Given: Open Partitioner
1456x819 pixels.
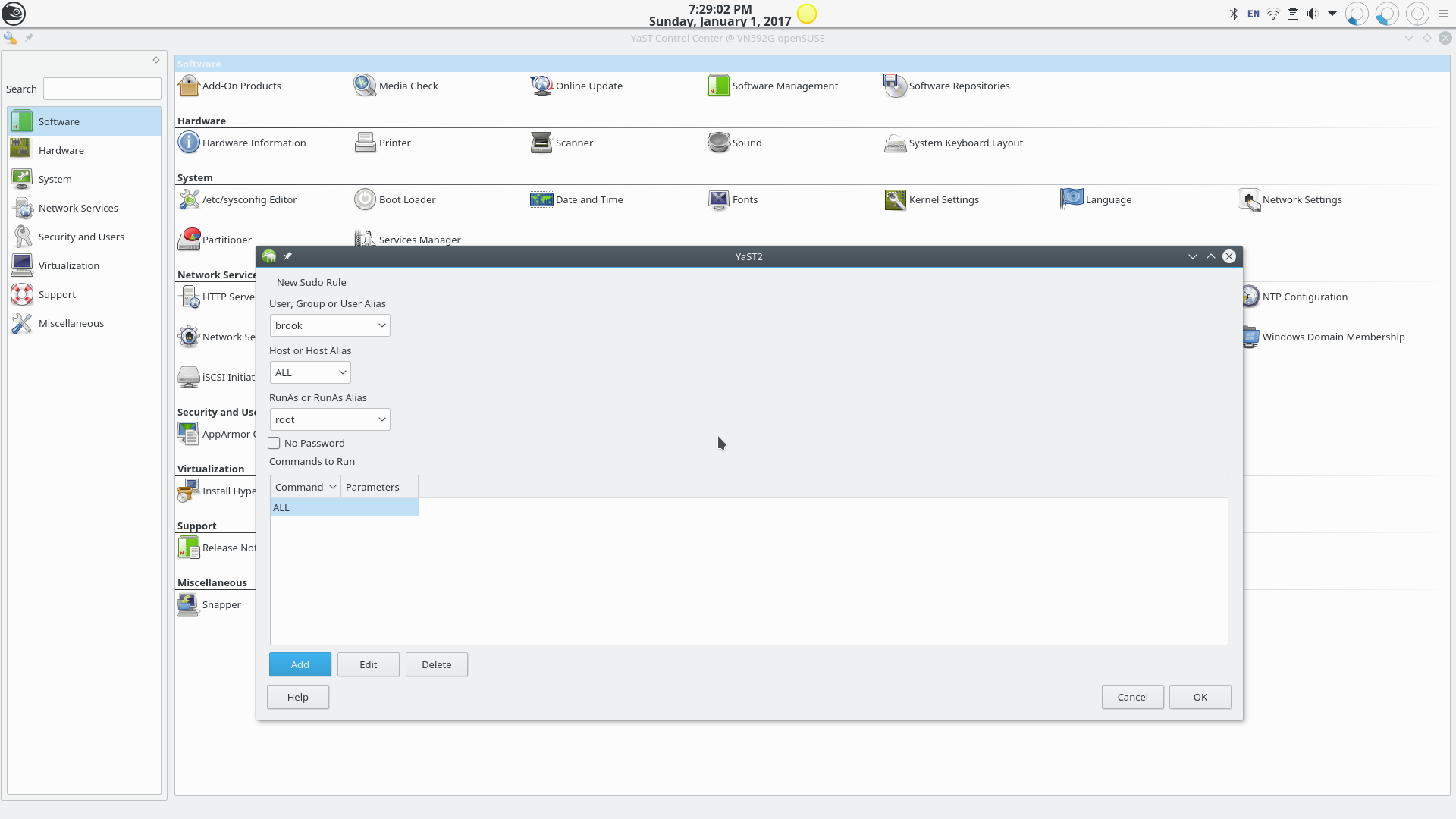Looking at the screenshot, I should click(x=214, y=240).
